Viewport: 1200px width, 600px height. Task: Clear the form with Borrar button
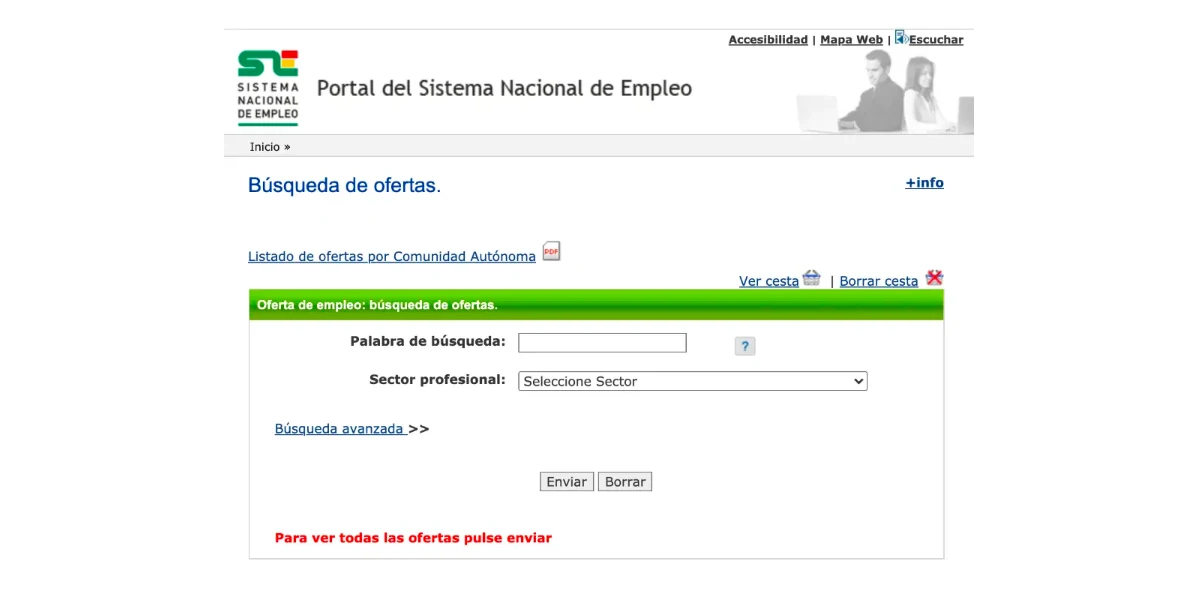(x=625, y=482)
